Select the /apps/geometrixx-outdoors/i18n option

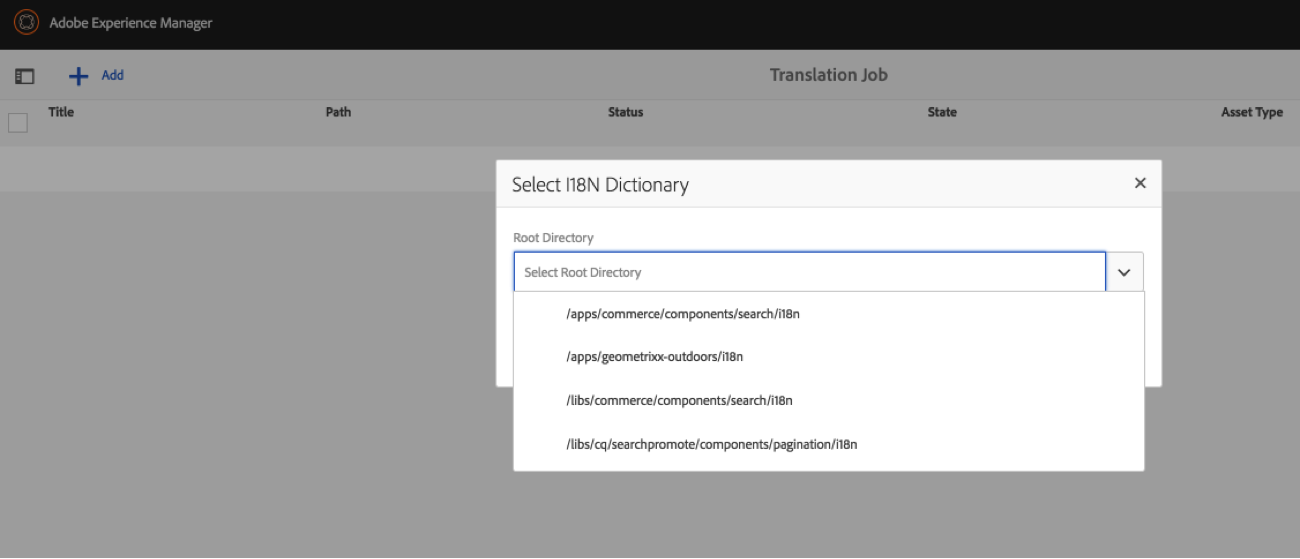pyautogui.click(x=654, y=357)
